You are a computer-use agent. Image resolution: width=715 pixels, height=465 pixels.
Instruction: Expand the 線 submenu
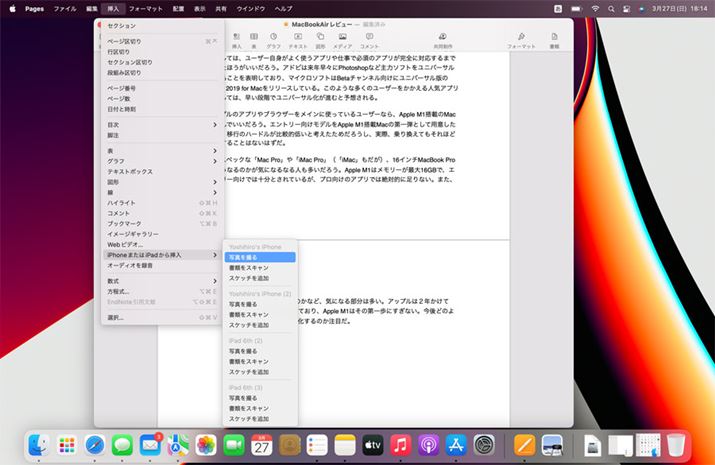161,192
